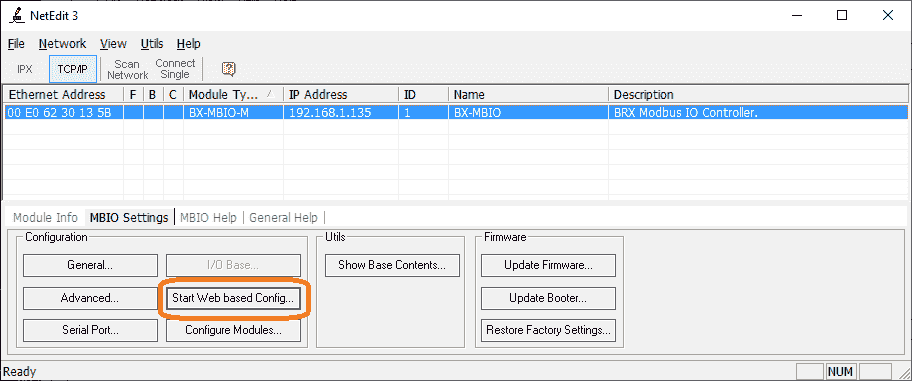Click Start Web based Config... button
Viewport: 912px width, 381px height.
point(233,298)
